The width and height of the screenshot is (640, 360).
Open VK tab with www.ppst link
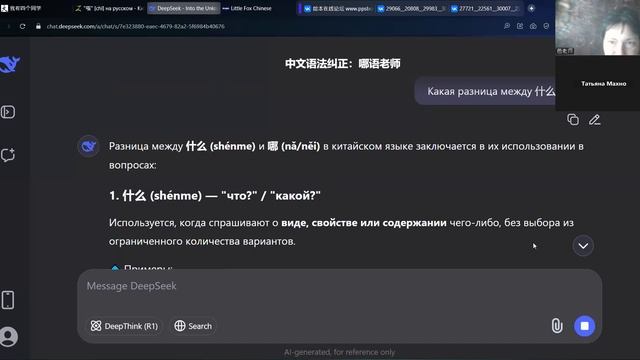338,8
